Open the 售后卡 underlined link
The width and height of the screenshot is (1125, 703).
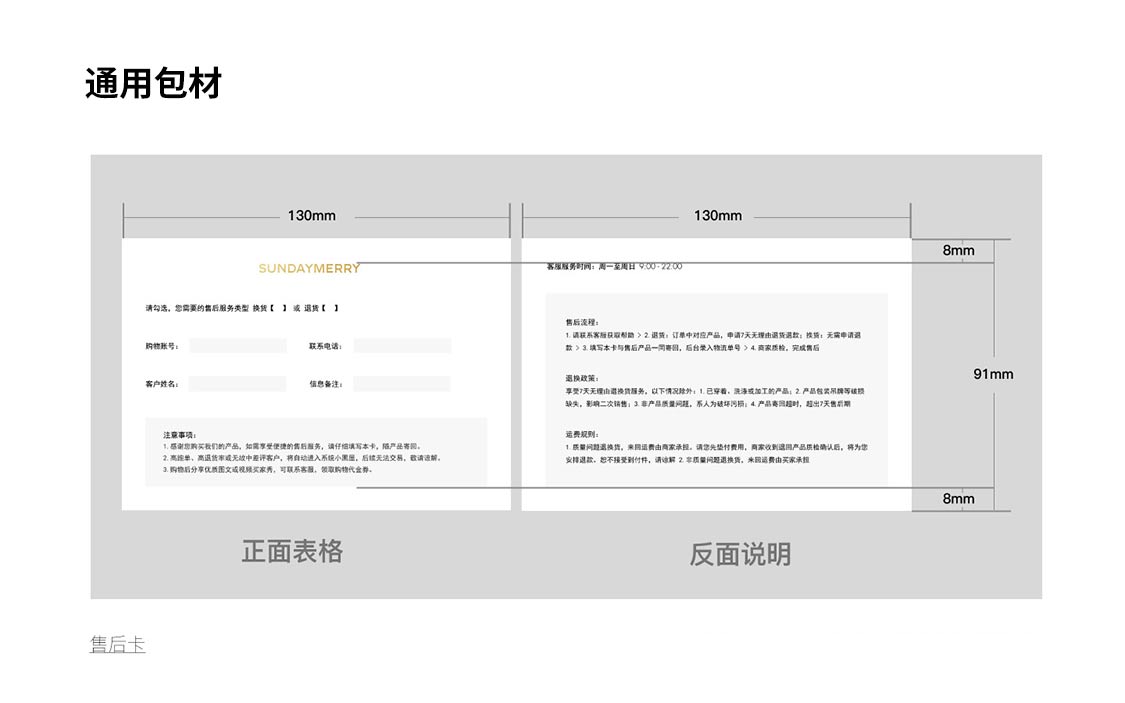[117, 645]
